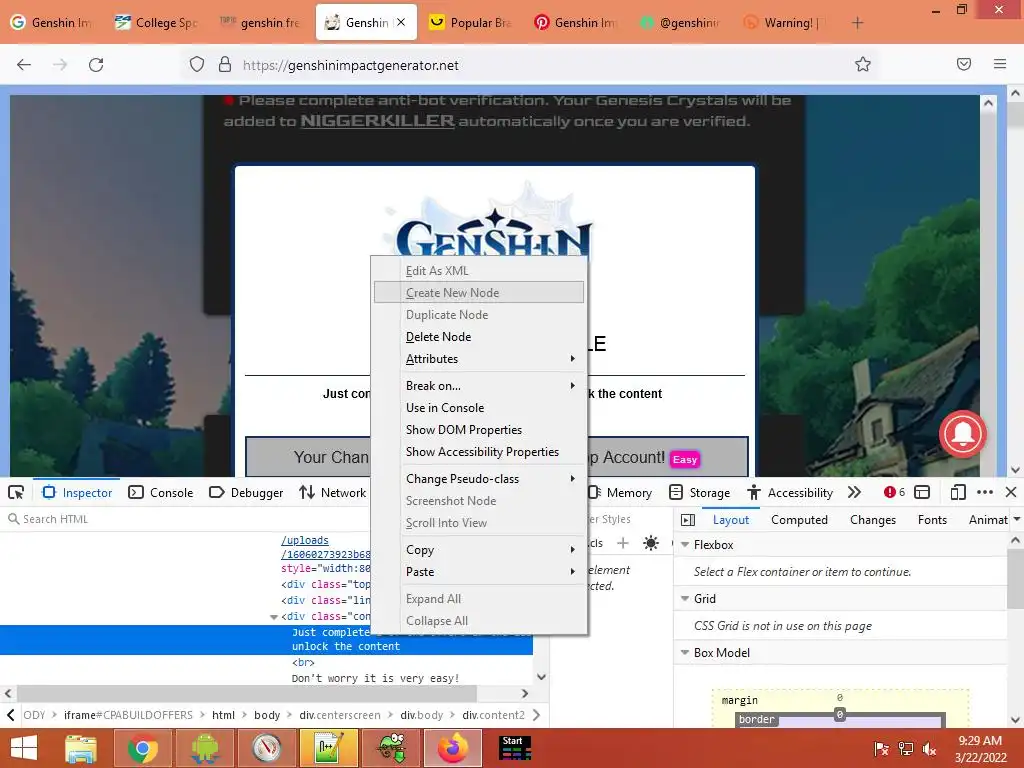This screenshot has width=1024, height=768.
Task: Toggle Responsive Design Mode icon
Action: tap(958, 492)
